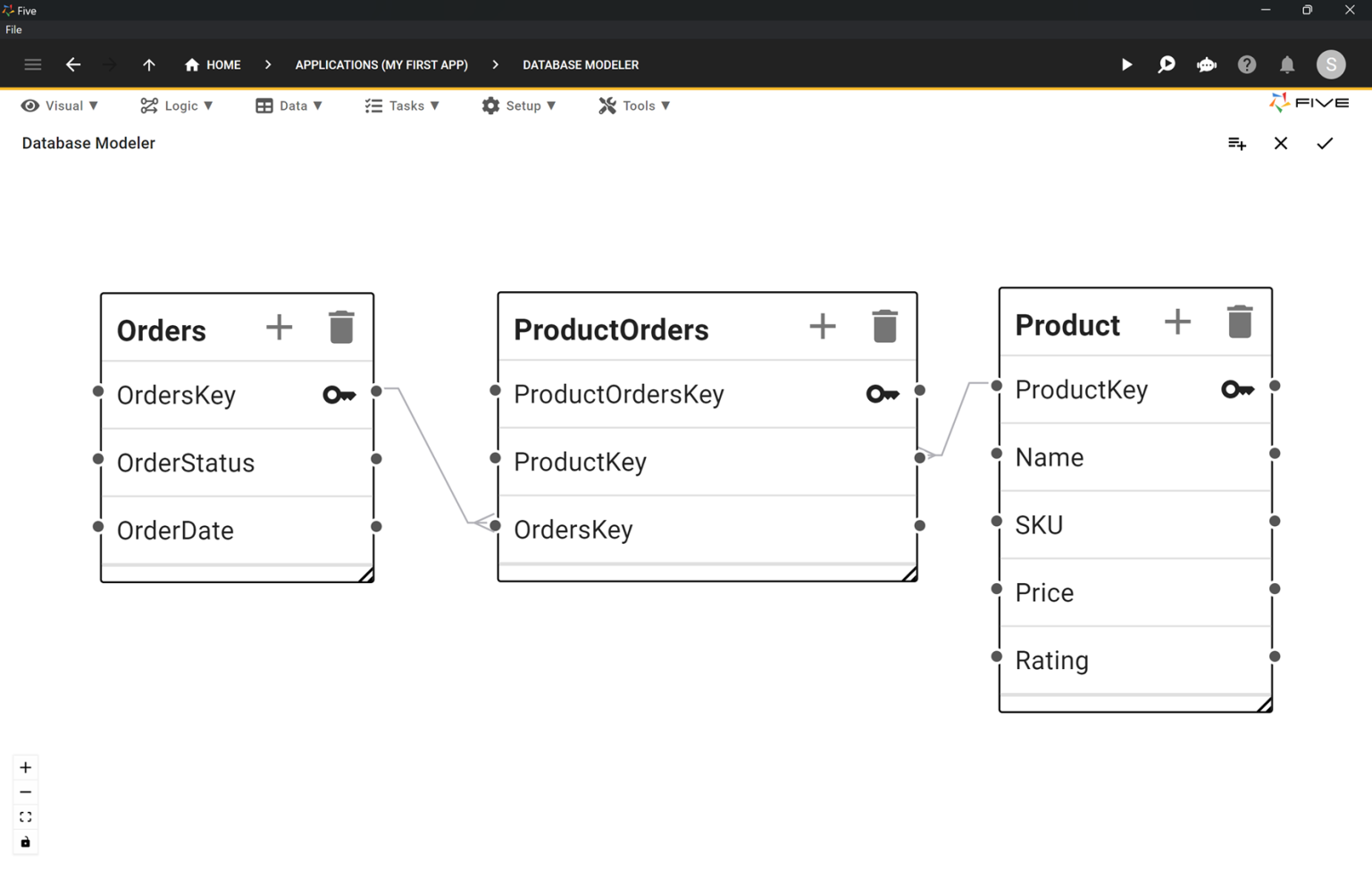Cancel changes with the X icon
This screenshot has width=1372, height=869.
1280,144
